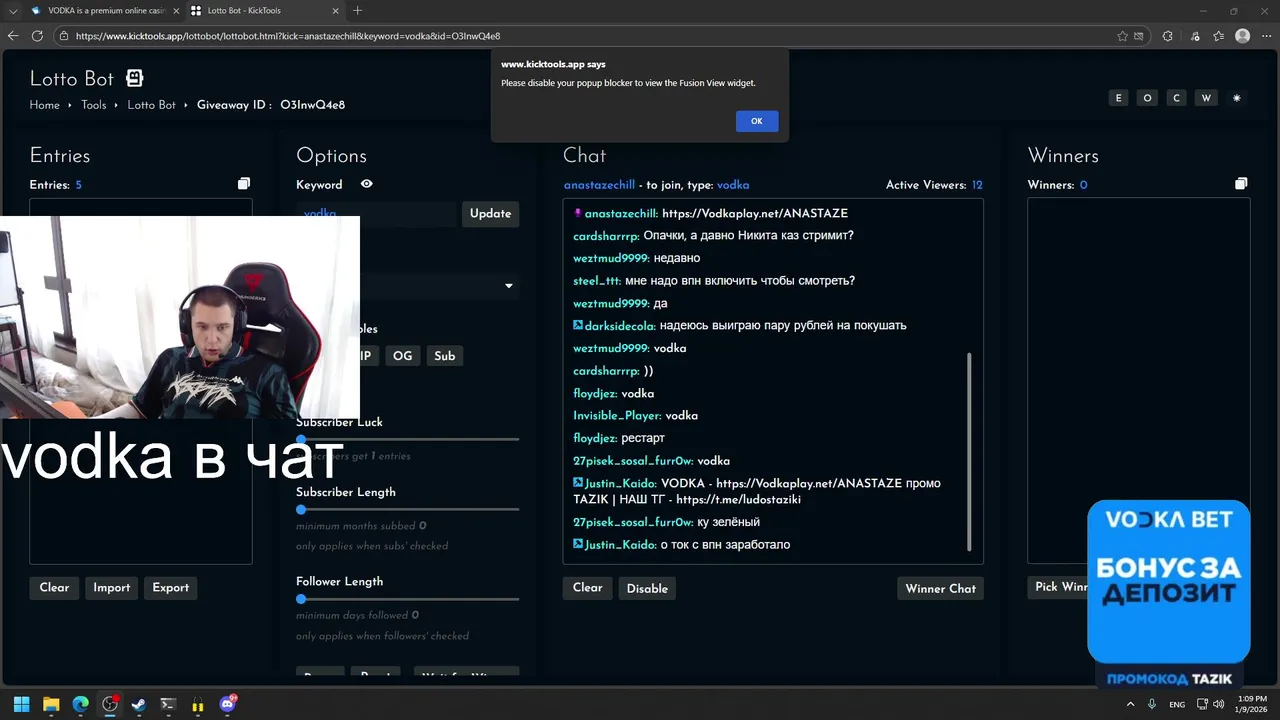Click the Vodkaplay.net/ANASTAZE link by anastazechill
1280x720 pixels.
click(755, 213)
